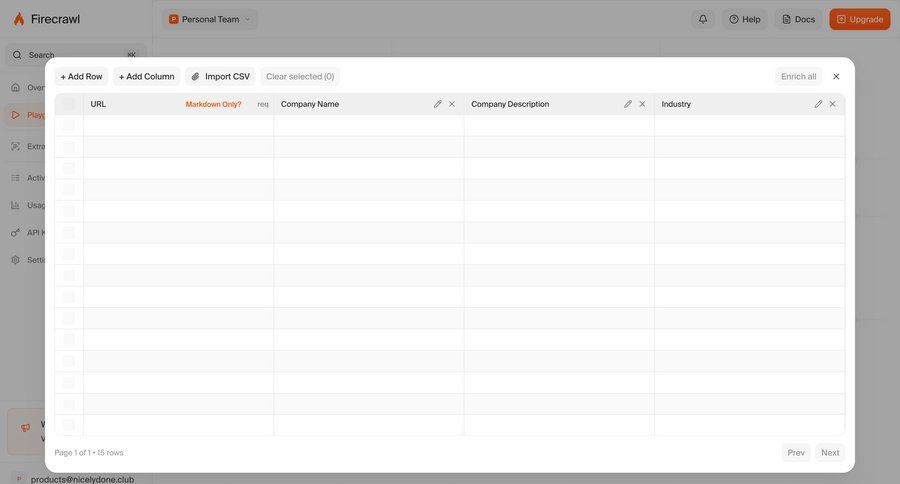Screen dimensions: 900x484
Task: Click the Add Column button
Action: point(146,76)
